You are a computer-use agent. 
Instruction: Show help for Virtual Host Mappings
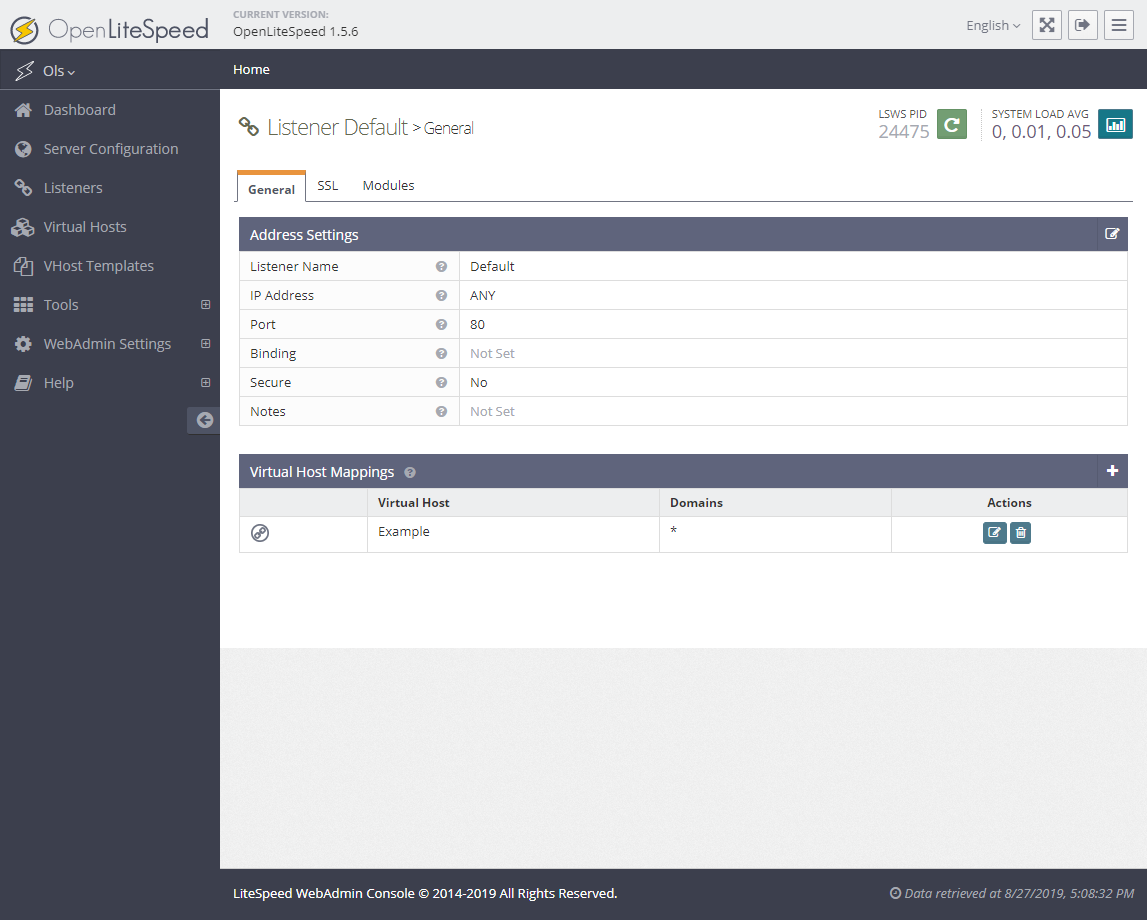click(x=410, y=472)
